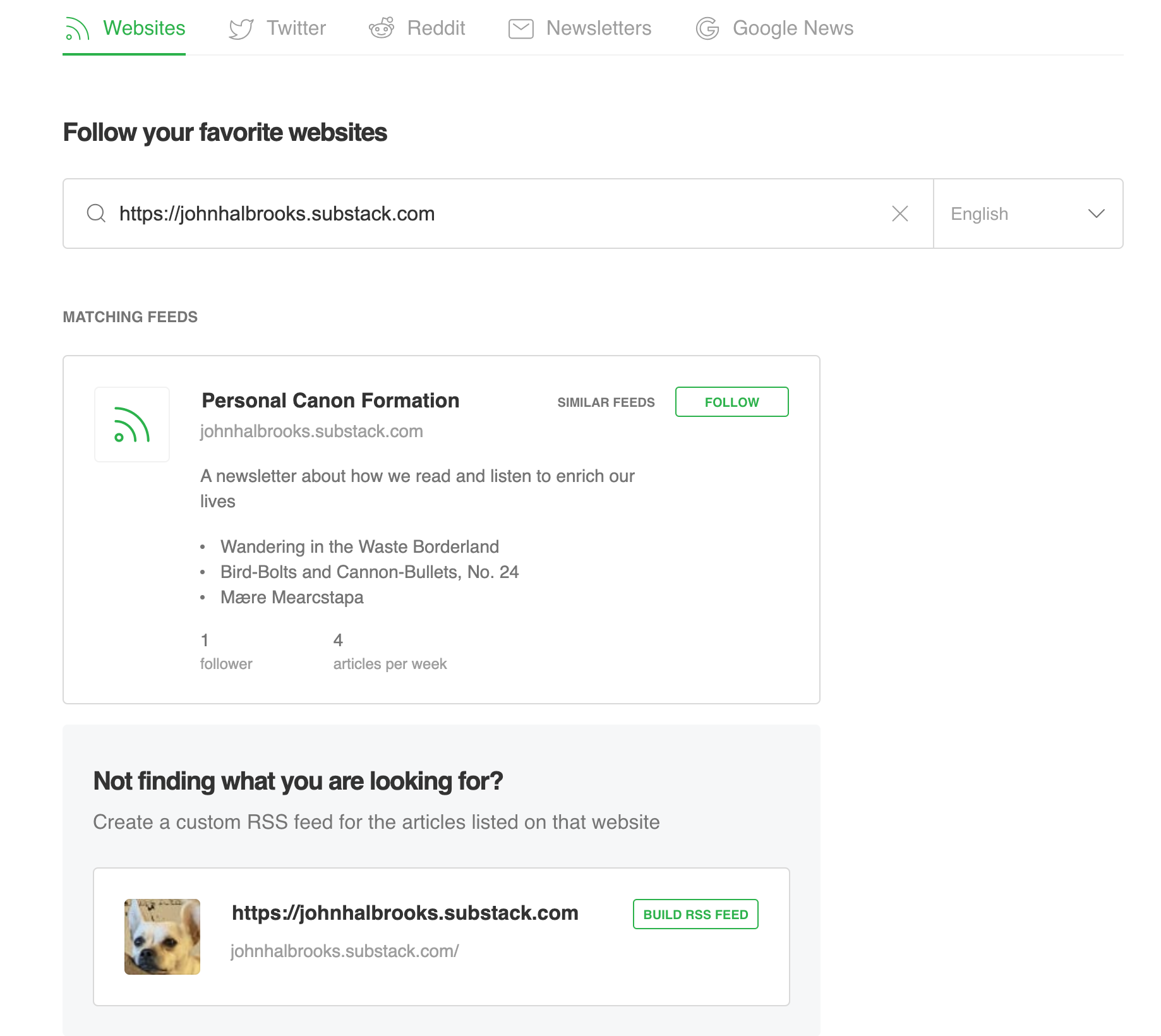This screenshot has width=1161, height=1036.
Task: Open the English language dropdown
Action: (x=1028, y=214)
